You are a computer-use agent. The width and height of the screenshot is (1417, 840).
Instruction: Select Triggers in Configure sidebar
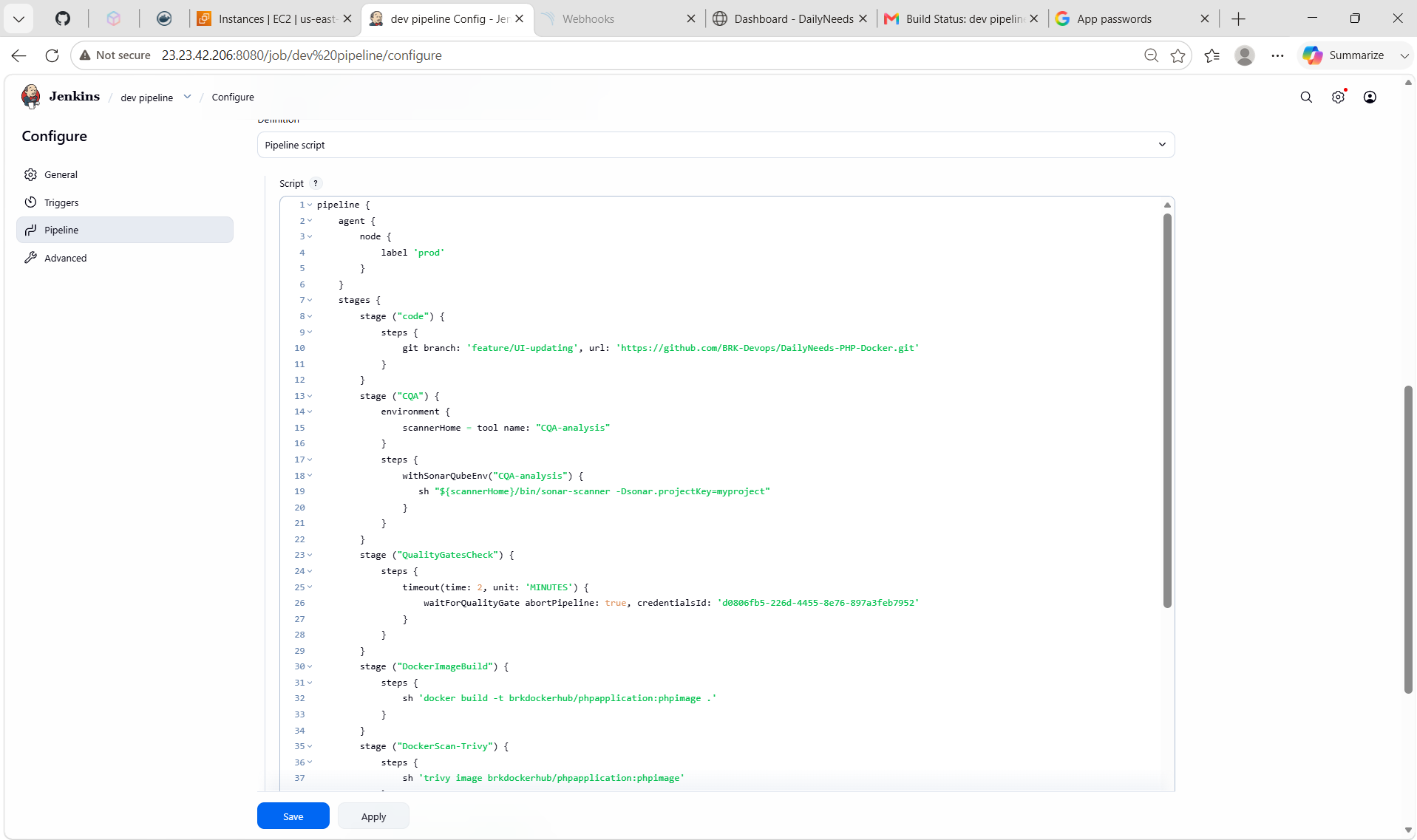[125, 202]
